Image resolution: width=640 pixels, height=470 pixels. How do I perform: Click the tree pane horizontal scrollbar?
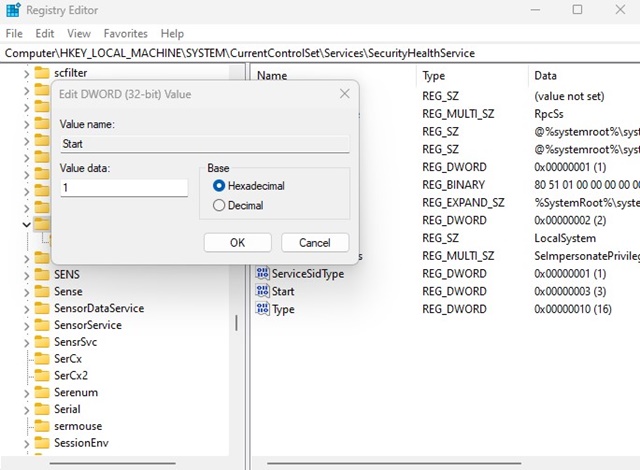click(113, 463)
